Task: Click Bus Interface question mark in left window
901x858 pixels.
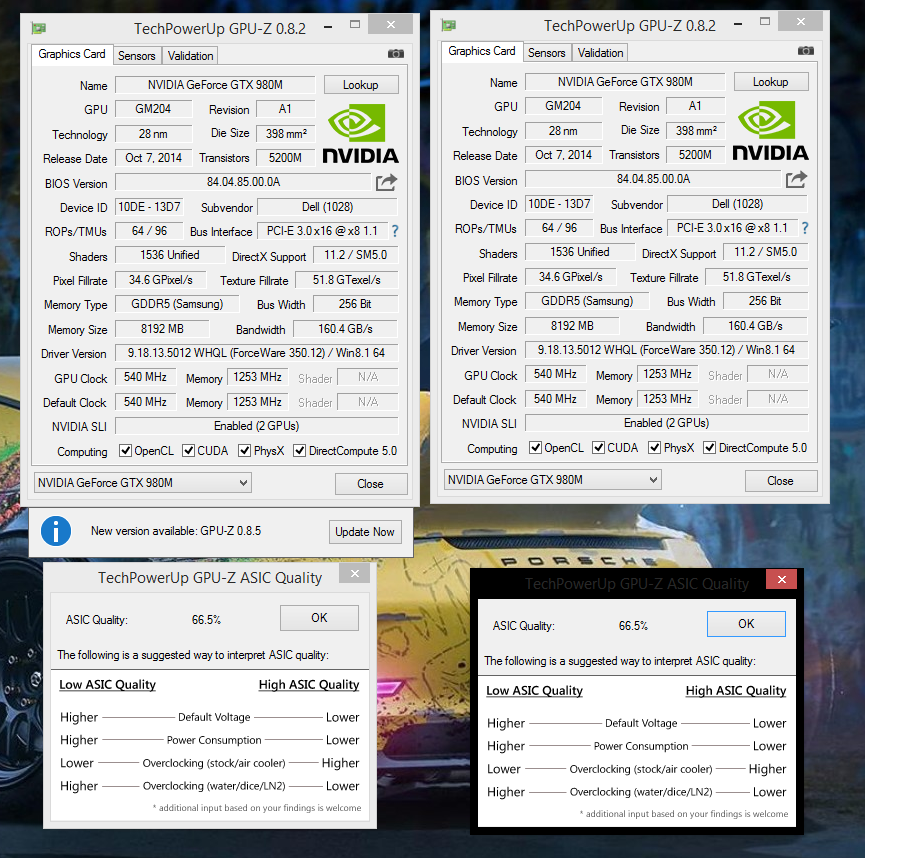Action: click(x=395, y=231)
